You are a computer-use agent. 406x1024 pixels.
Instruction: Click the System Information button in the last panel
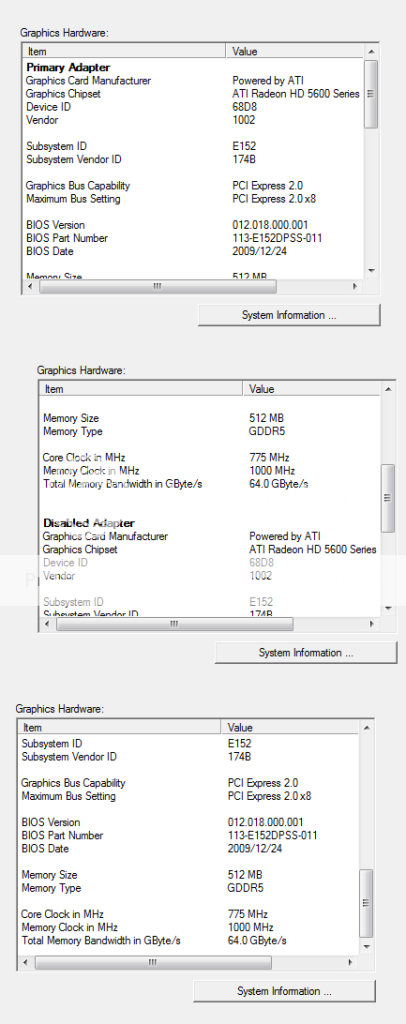pos(284,991)
